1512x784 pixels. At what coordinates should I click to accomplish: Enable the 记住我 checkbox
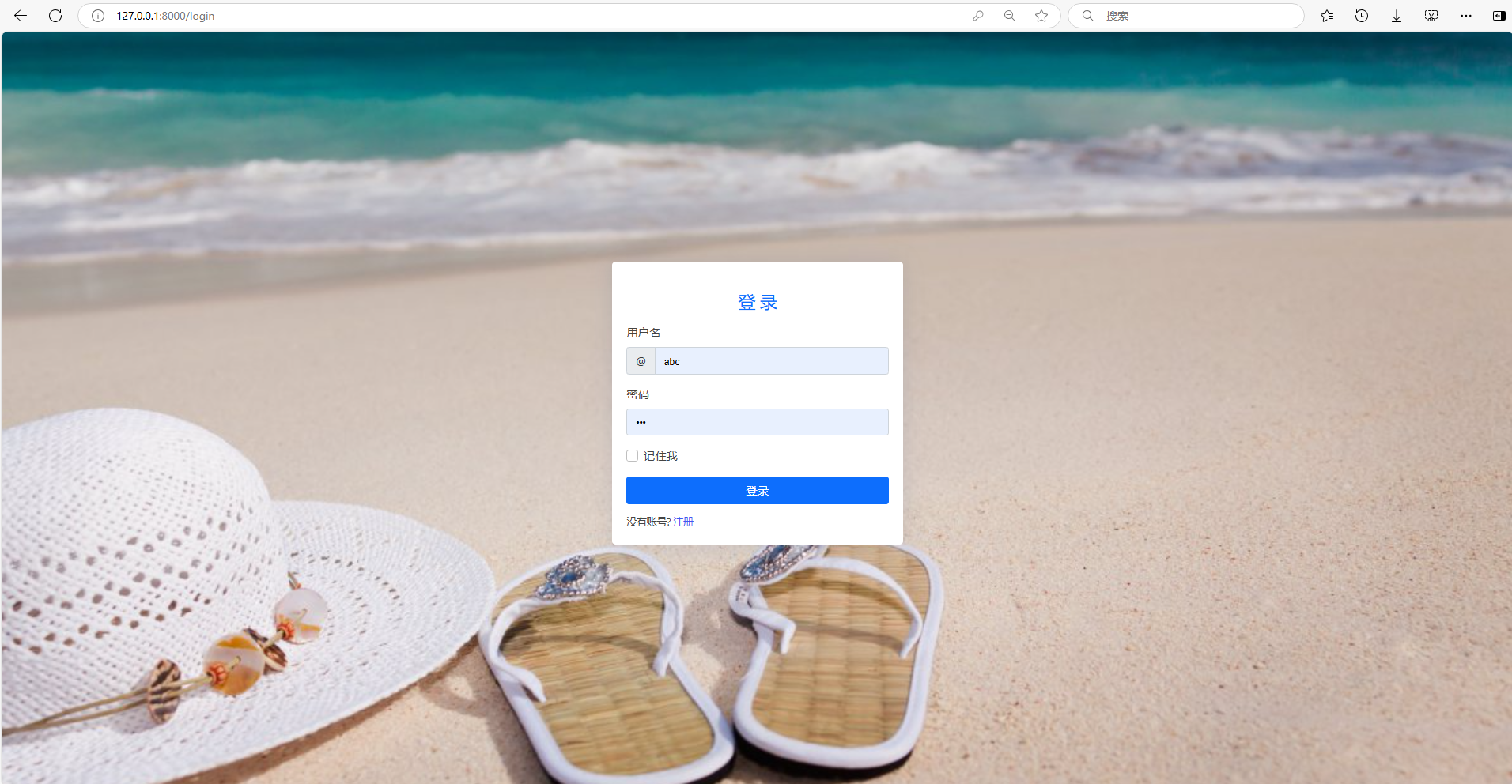pos(632,456)
